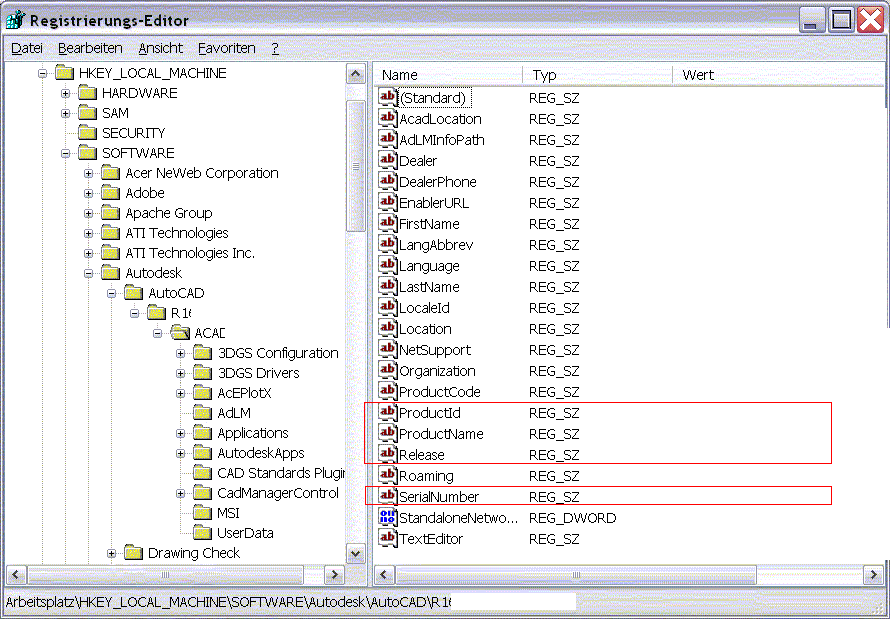Click the FirstName string value icon

pyautogui.click(x=388, y=223)
